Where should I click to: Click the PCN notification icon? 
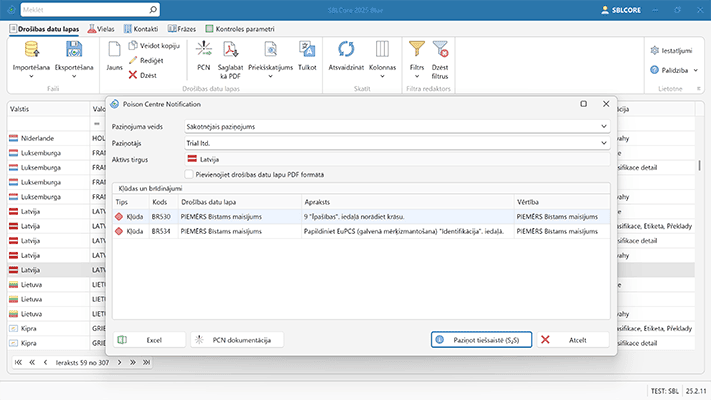click(x=204, y=49)
